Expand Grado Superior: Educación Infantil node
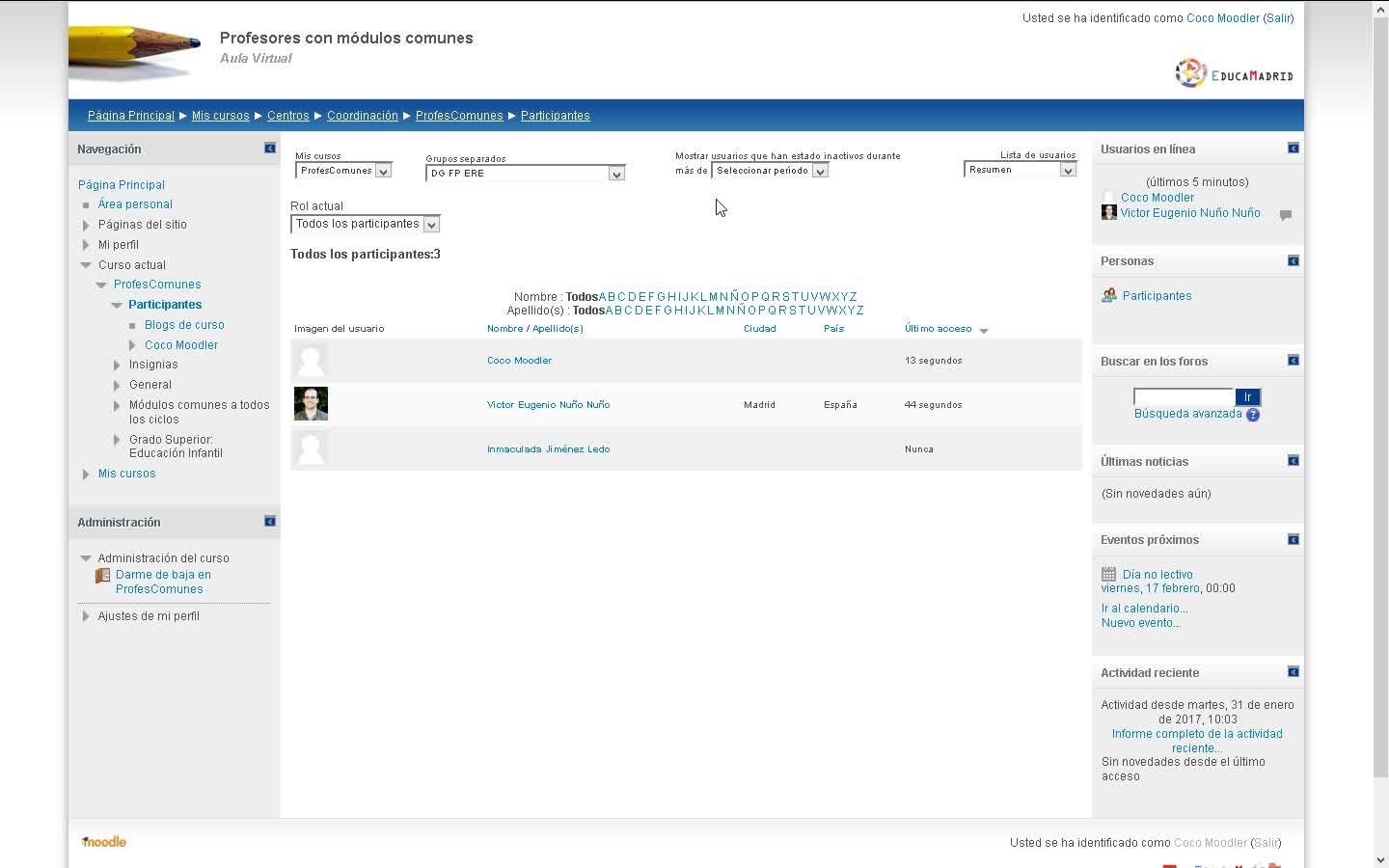 click(117, 440)
